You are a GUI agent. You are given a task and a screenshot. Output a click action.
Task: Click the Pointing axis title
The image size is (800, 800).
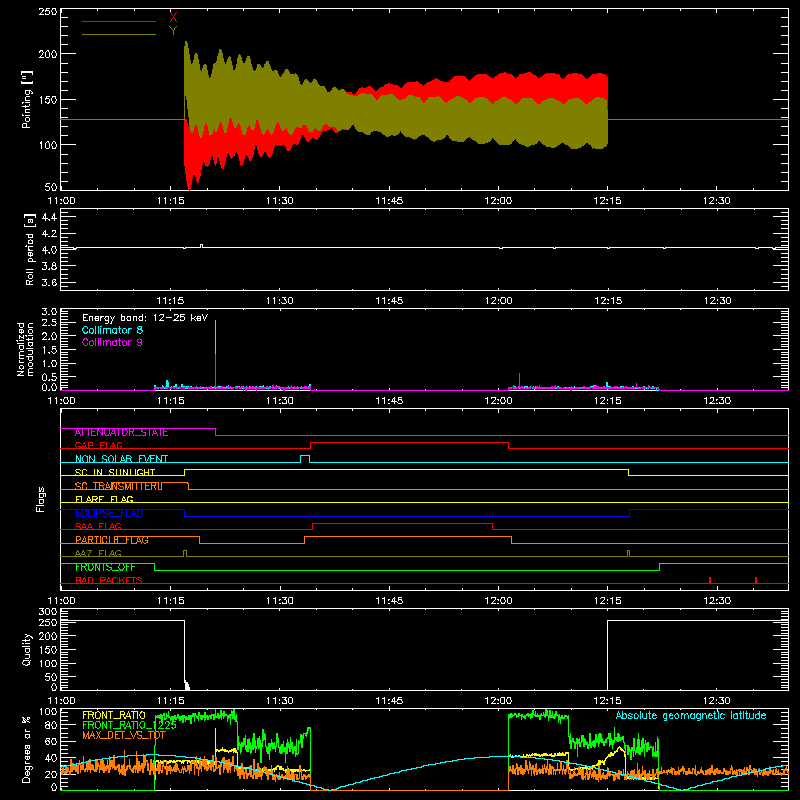27,99
